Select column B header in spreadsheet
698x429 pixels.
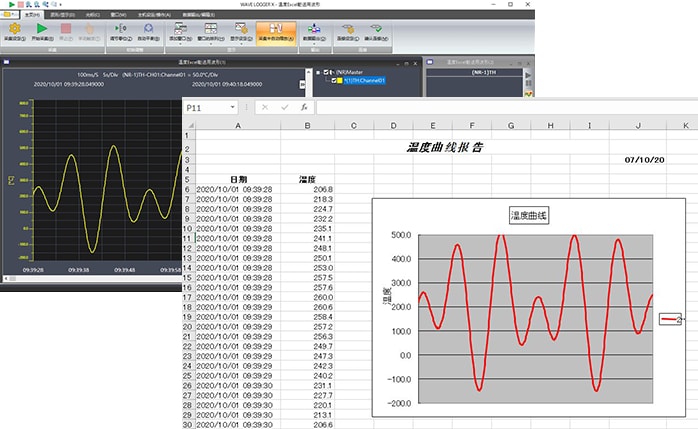click(307, 125)
